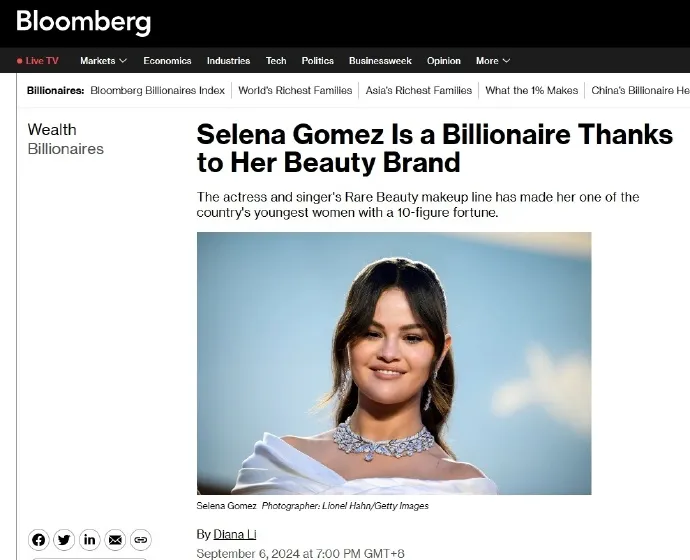This screenshot has height=560, width=690.
Task: Expand the Markets dropdown menu
Action: coord(103,61)
